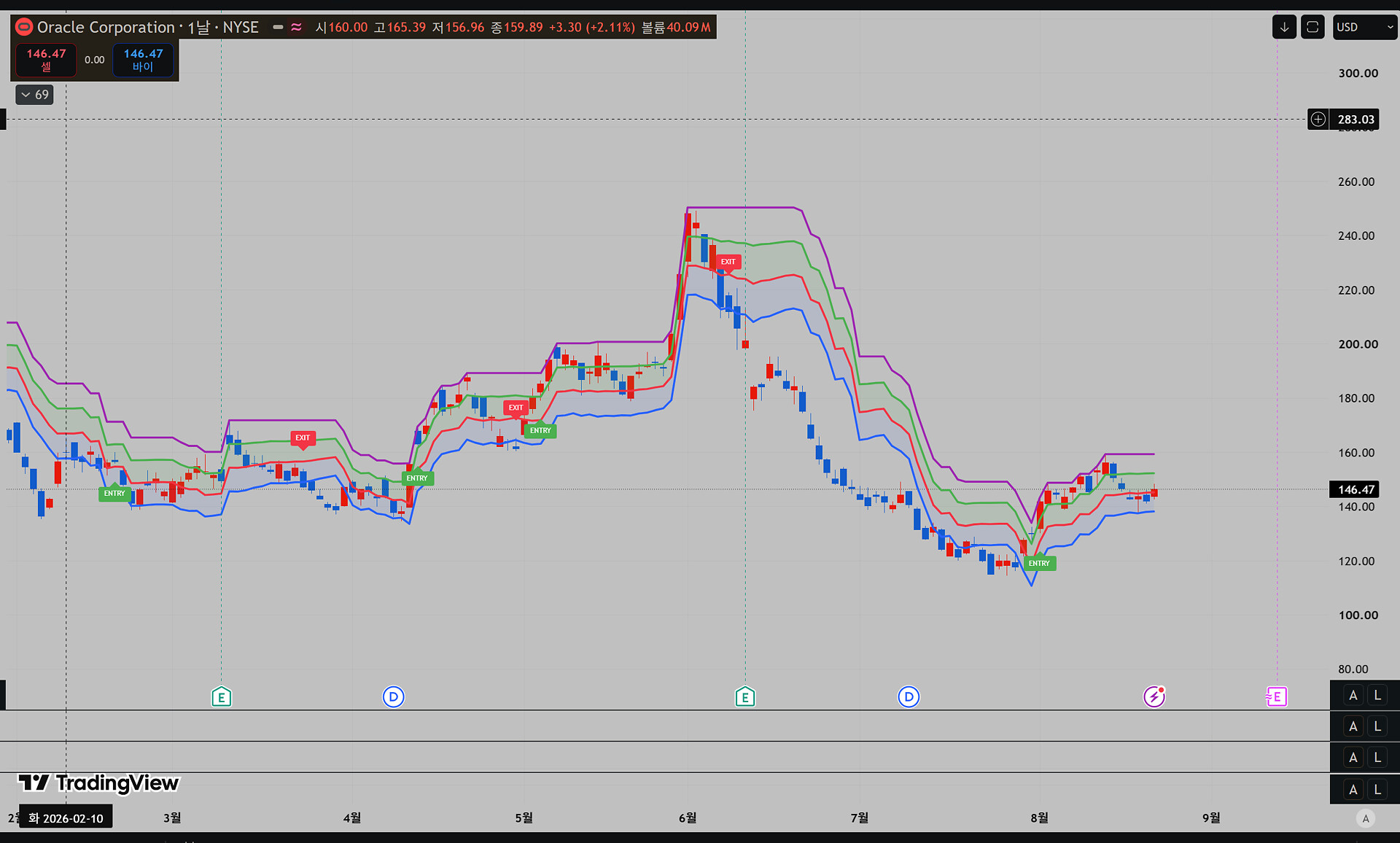The height and width of the screenshot is (843, 1400).
Task: Collapse the indicator legend showing 69
Action: click(x=34, y=95)
